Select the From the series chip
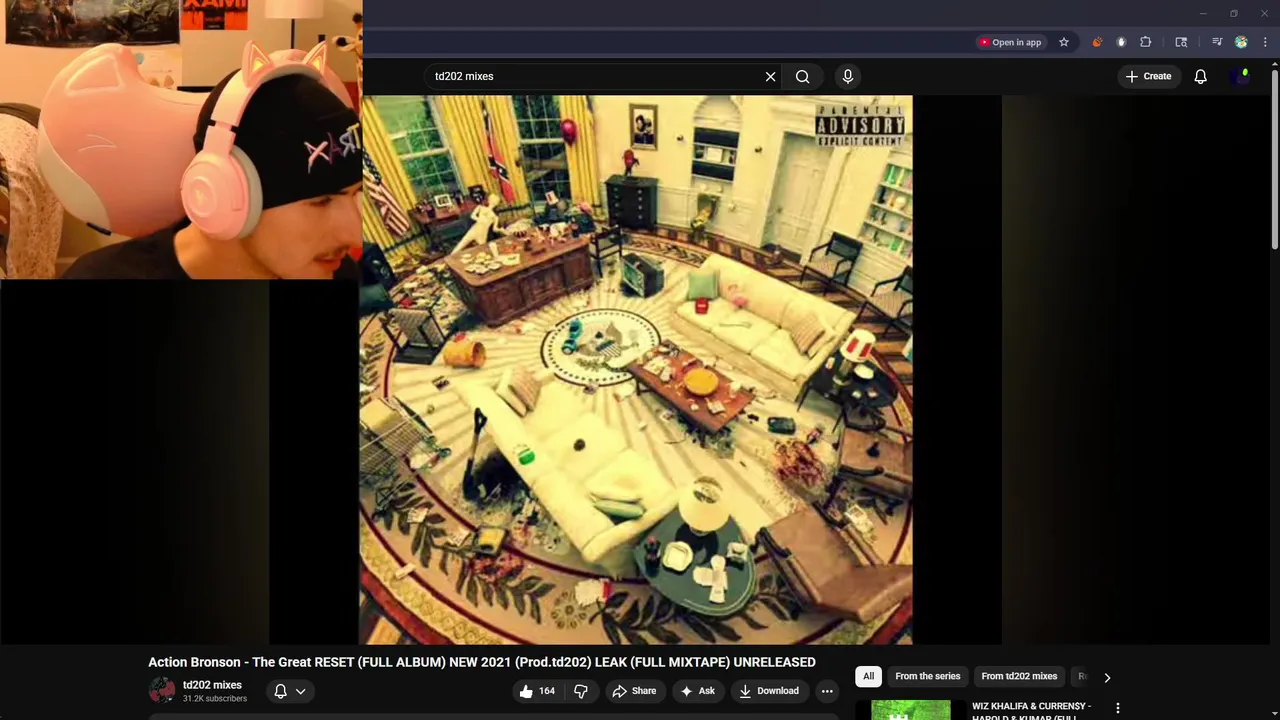This screenshot has width=1280, height=720. tap(928, 676)
